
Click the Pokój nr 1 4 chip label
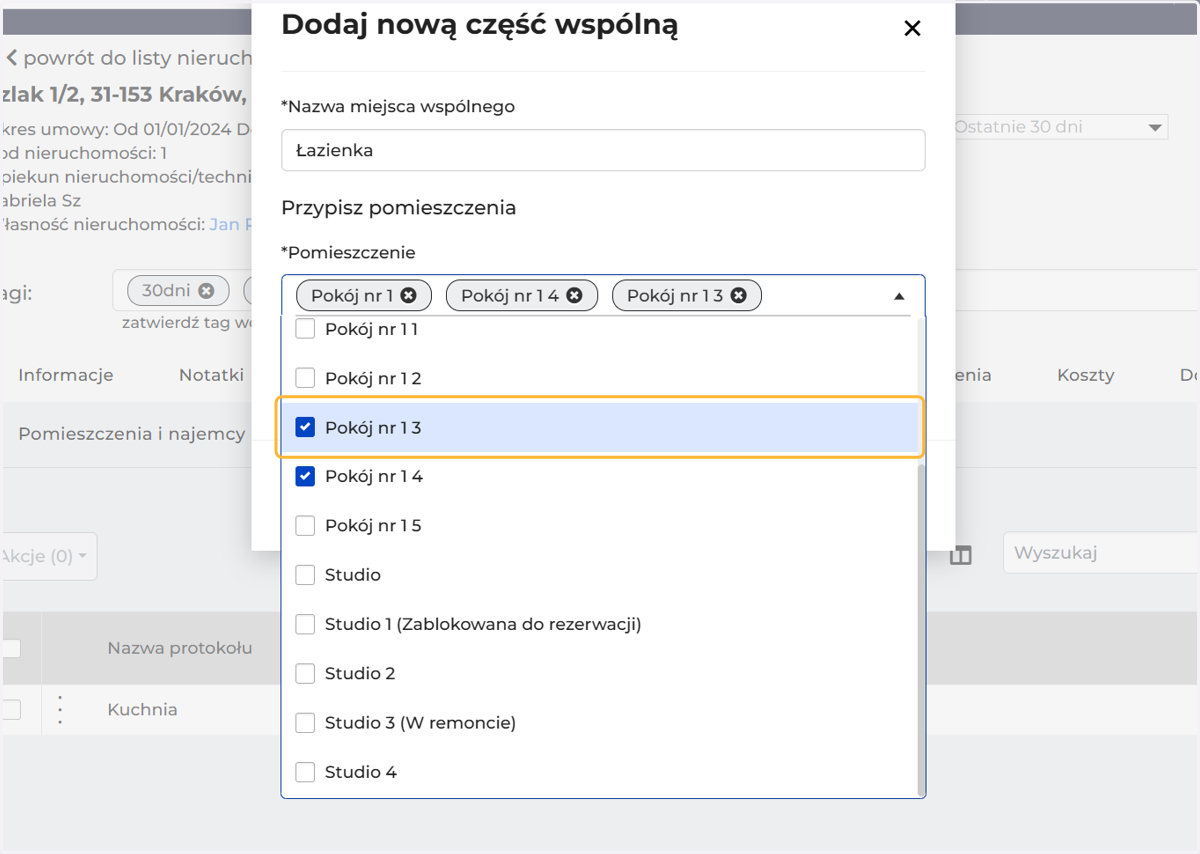[x=510, y=296]
